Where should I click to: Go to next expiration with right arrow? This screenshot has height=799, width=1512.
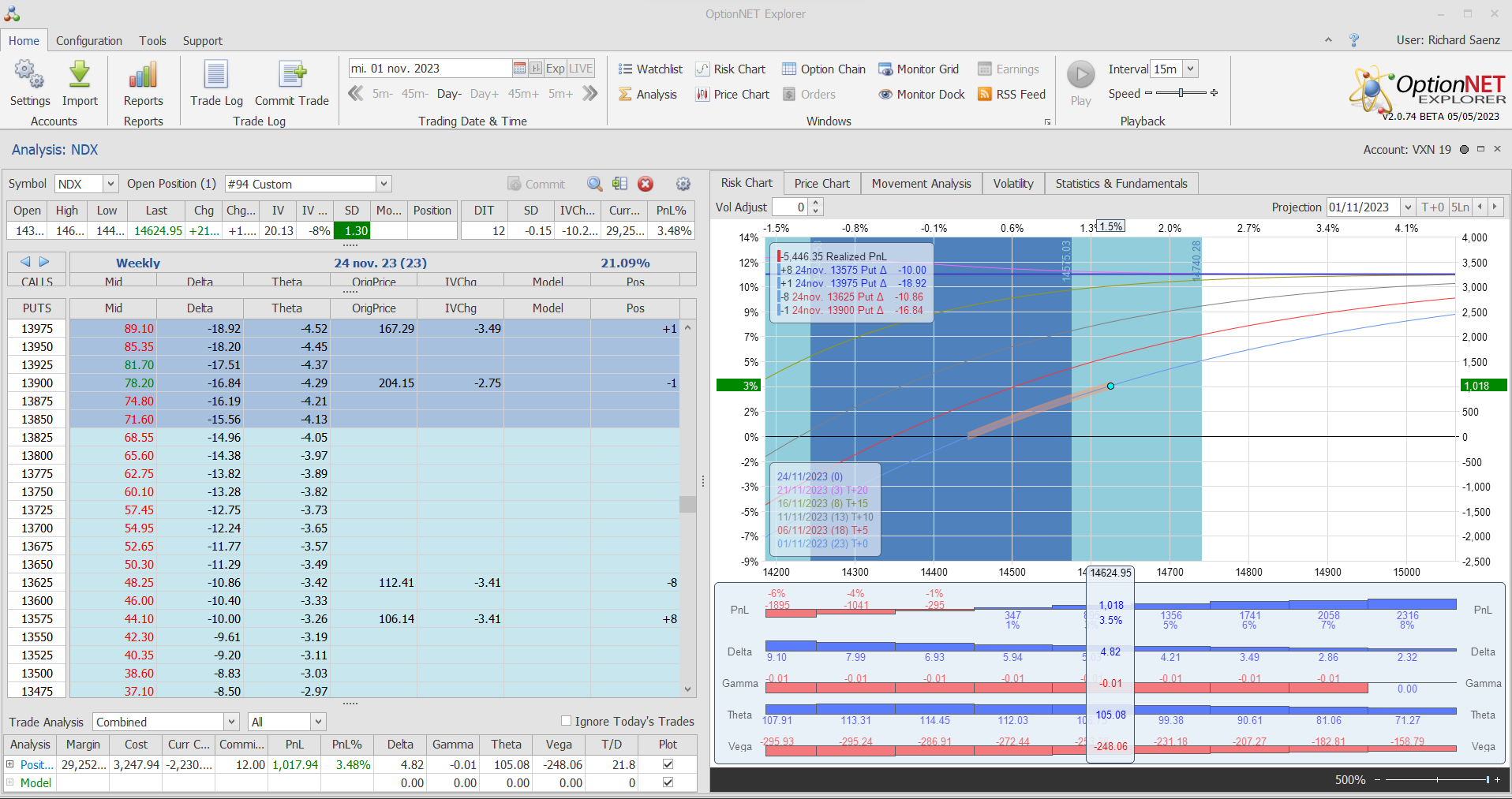click(x=44, y=262)
